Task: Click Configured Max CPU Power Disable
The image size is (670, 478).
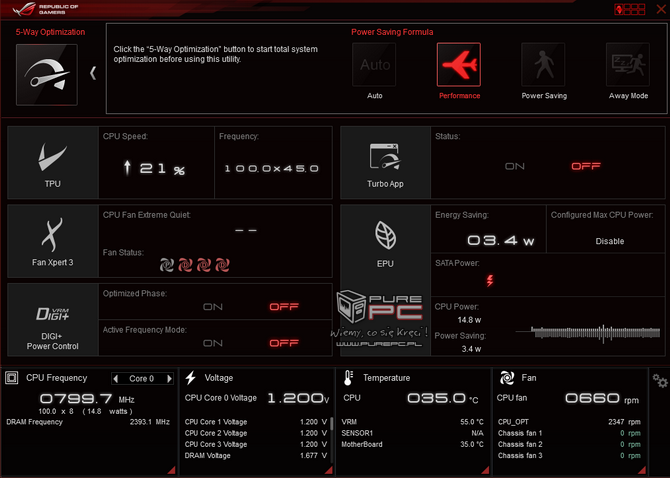Action: 610,241
